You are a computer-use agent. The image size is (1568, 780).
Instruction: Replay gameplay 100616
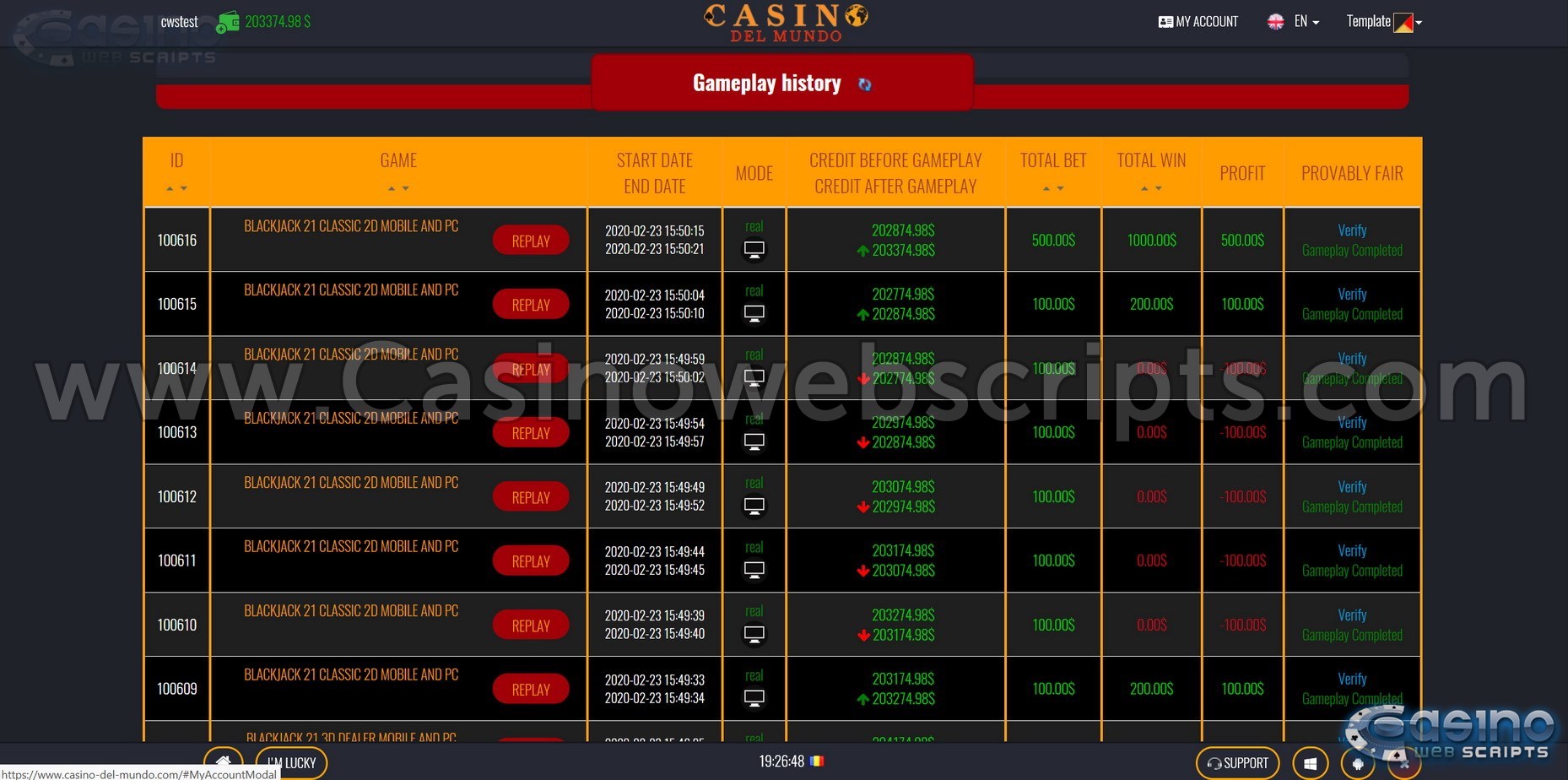click(531, 241)
